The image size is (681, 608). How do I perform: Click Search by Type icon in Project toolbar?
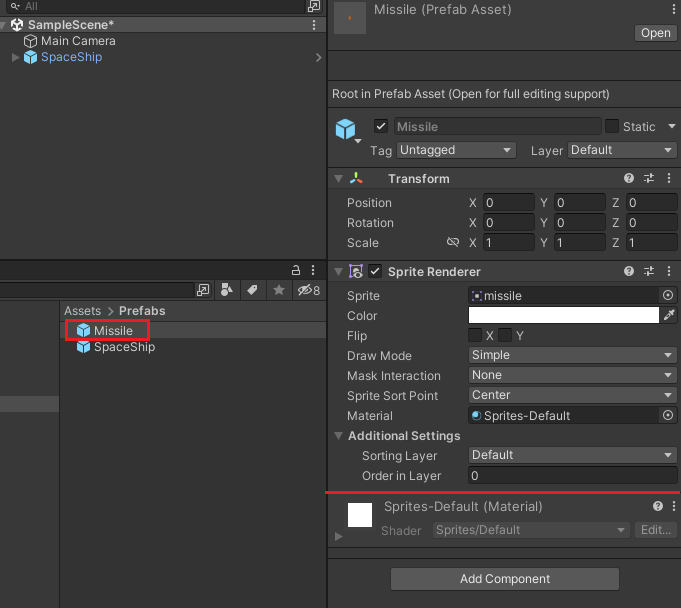pyautogui.click(x=227, y=290)
